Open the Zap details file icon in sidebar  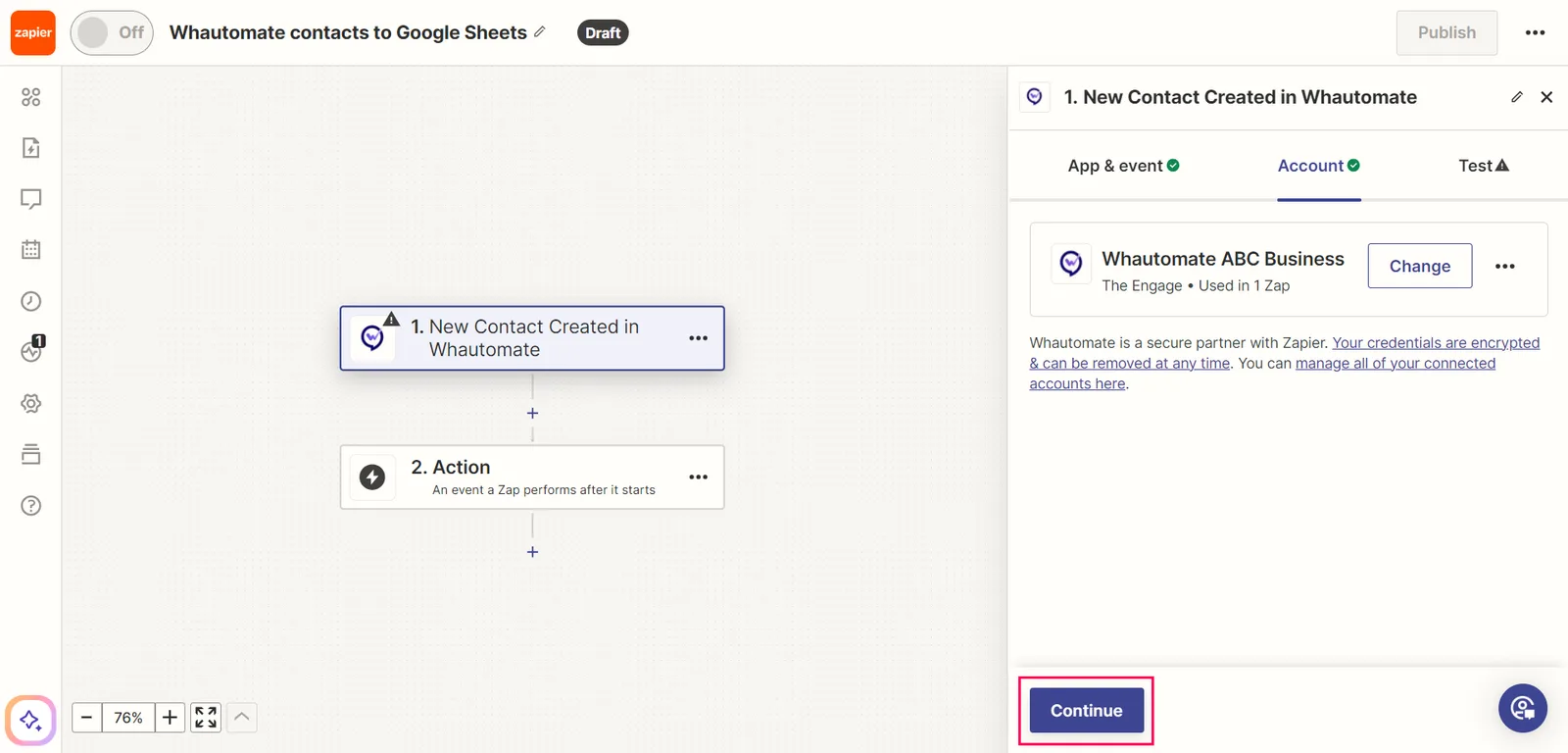pos(31,148)
